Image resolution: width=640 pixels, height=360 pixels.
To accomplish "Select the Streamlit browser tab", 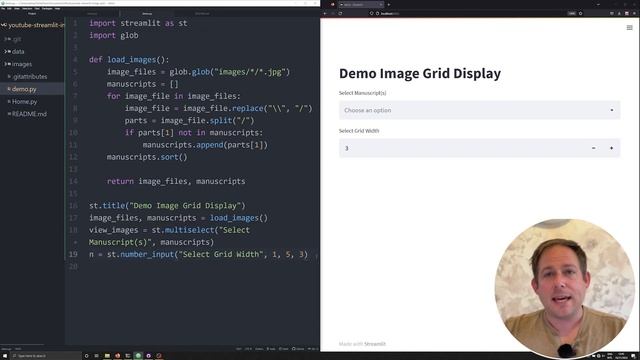I will click(x=361, y=4).
